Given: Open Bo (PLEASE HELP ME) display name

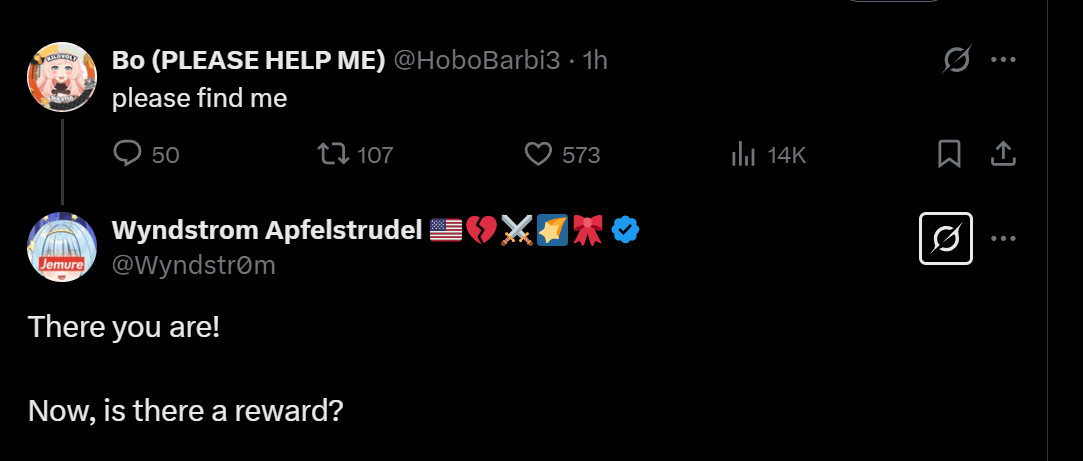Looking at the screenshot, I should (248, 60).
